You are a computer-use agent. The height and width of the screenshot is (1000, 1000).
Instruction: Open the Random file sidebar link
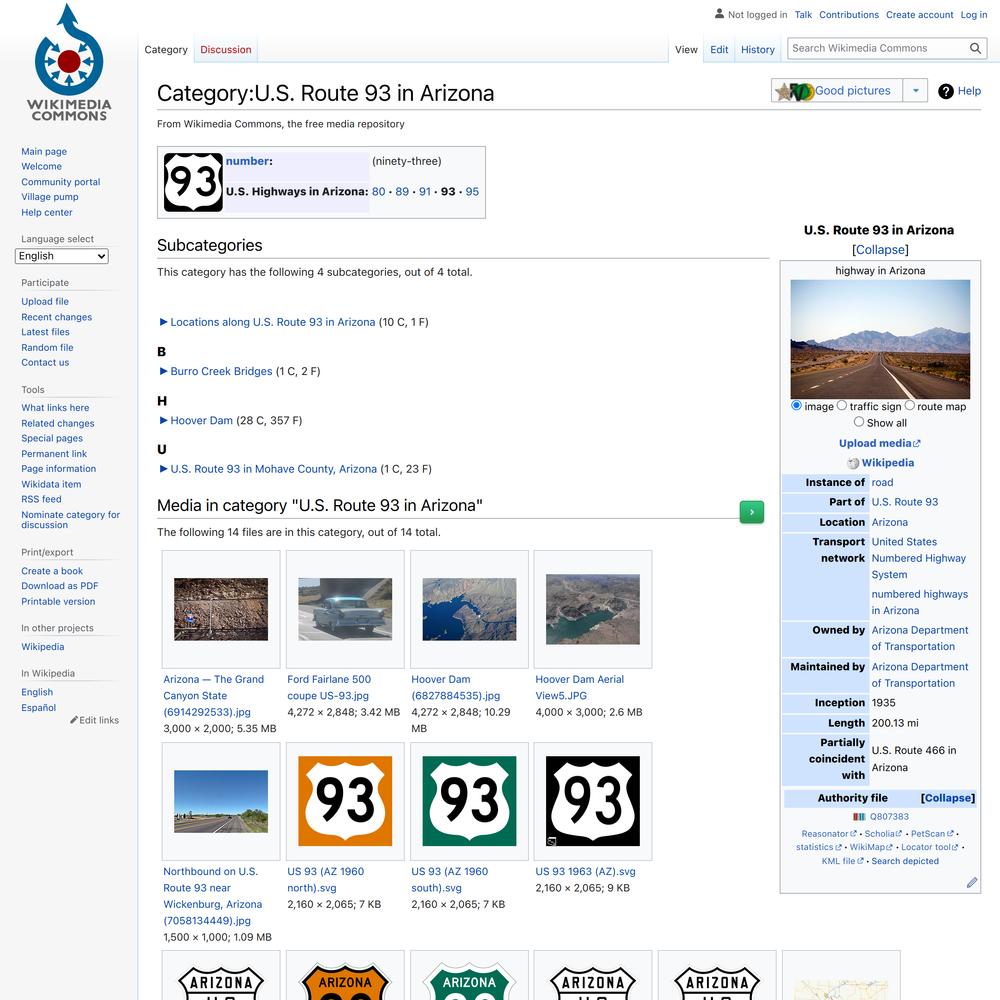(x=47, y=348)
